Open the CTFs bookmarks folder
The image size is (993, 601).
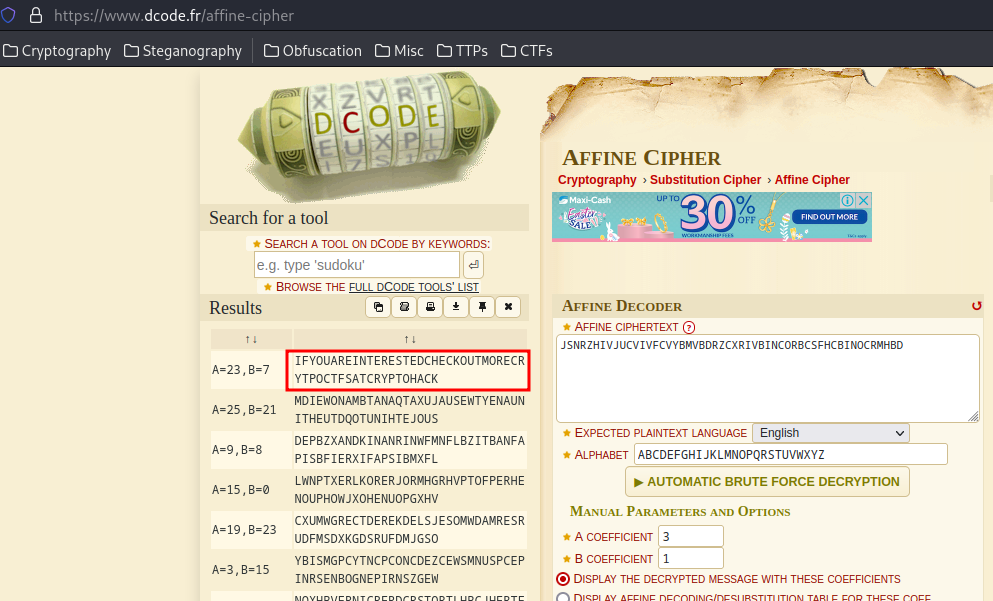[x=526, y=51]
